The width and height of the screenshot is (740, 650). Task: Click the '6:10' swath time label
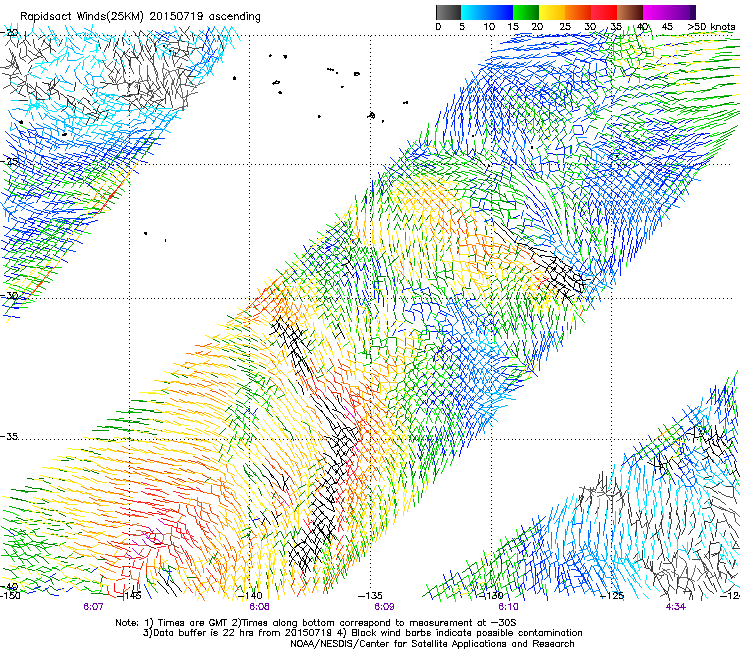[508, 606]
